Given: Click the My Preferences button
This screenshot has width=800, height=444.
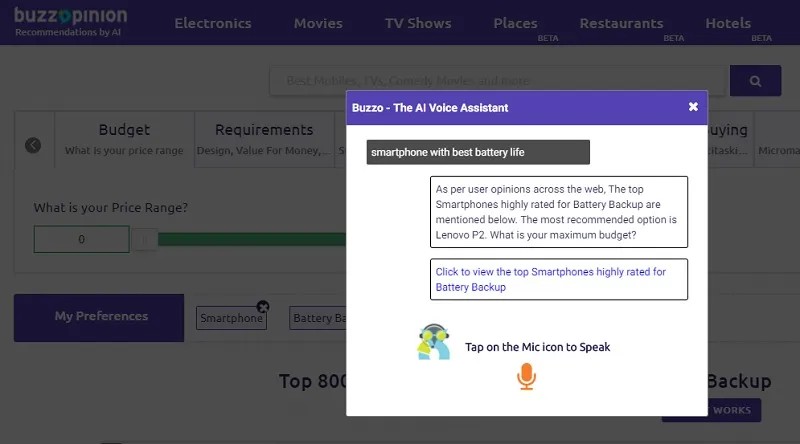Looking at the screenshot, I should tap(100, 317).
